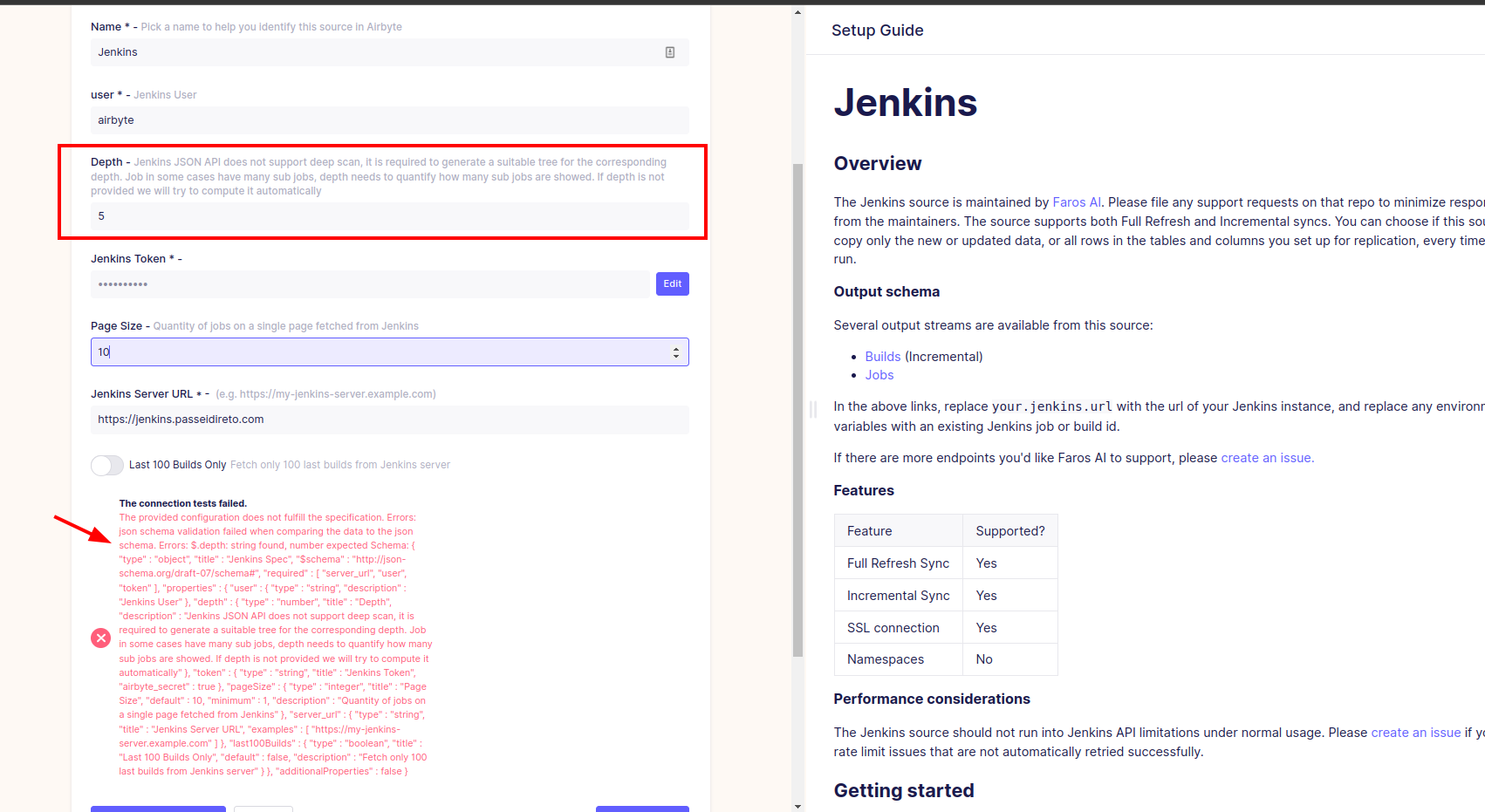
Task: Open the Builds incremental stream link
Action: click(x=882, y=356)
